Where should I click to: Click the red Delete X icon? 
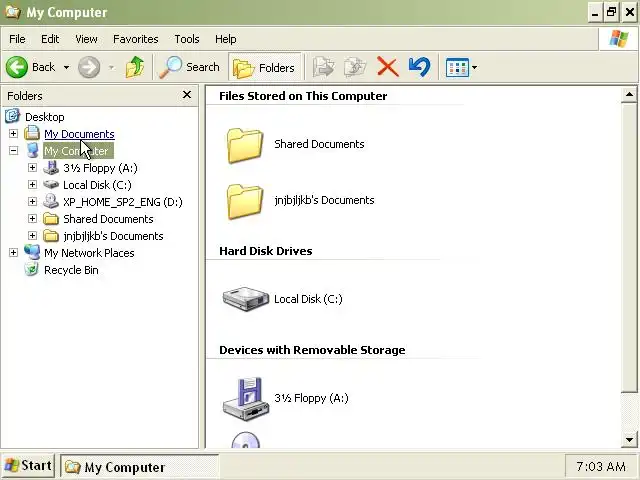[387, 67]
